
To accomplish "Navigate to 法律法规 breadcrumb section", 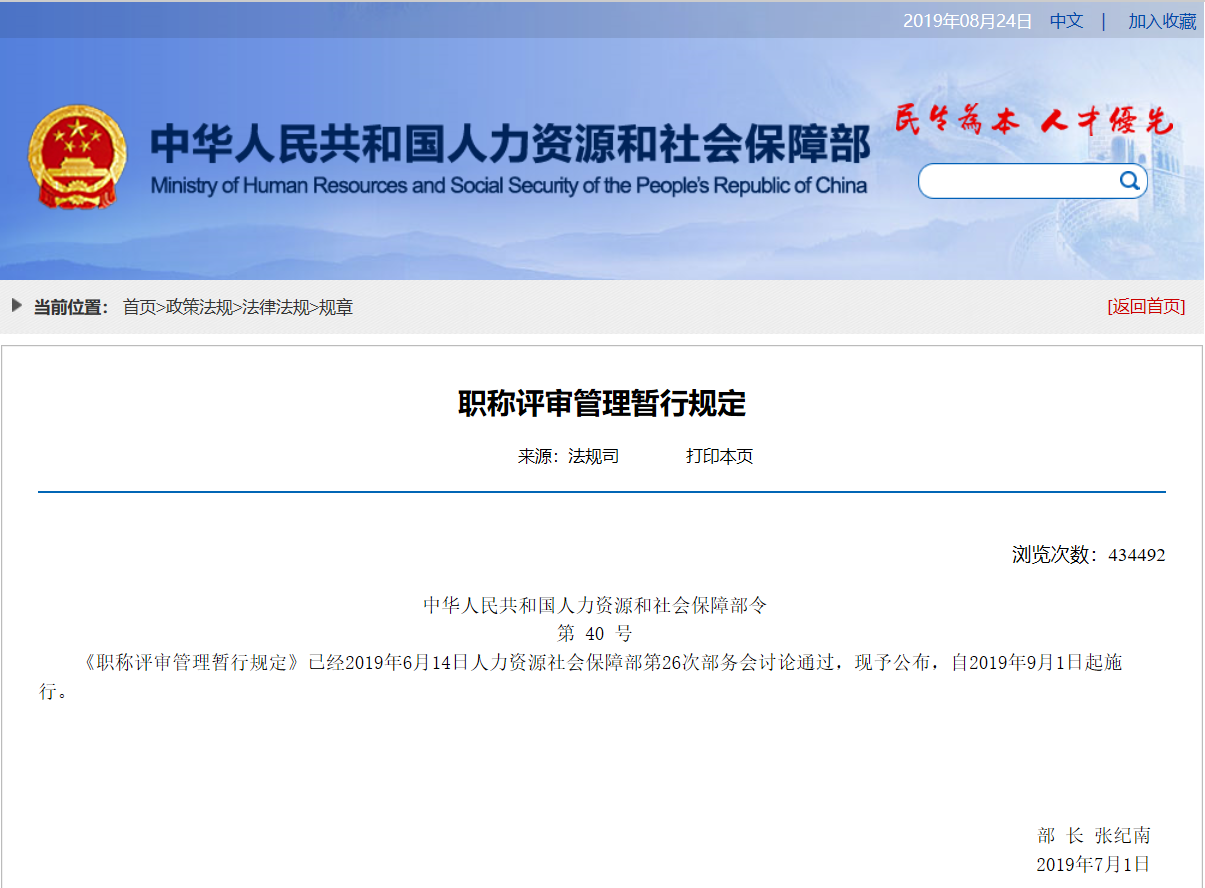I will point(275,307).
